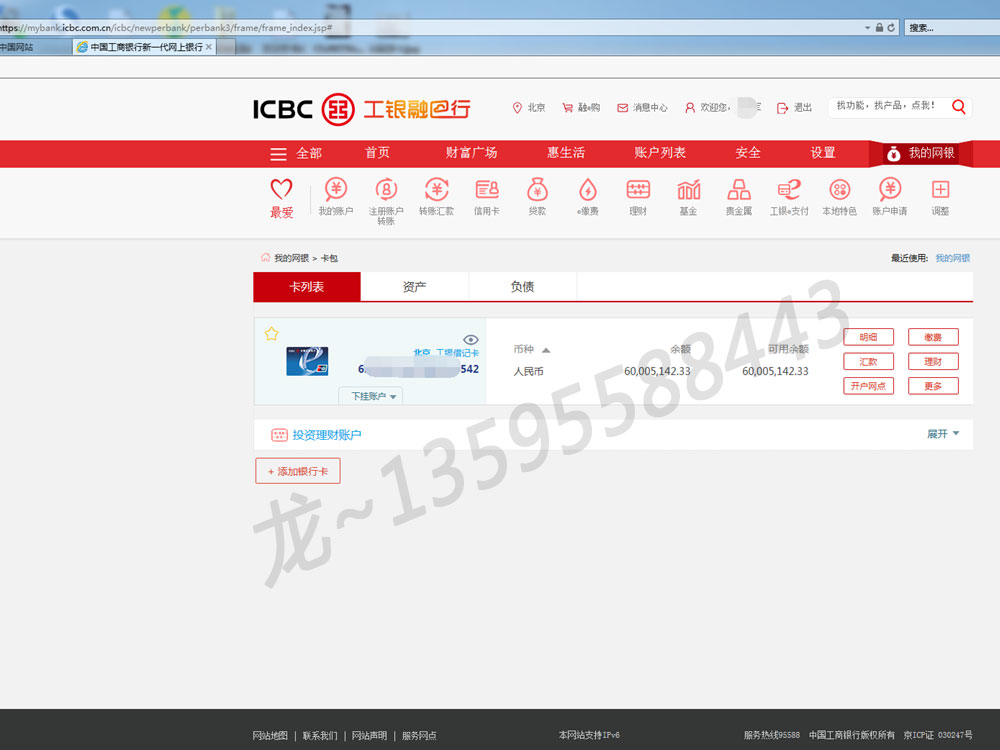The width and height of the screenshot is (1000, 750).
Task: Switch to the 负债 tab
Action: tap(522, 286)
